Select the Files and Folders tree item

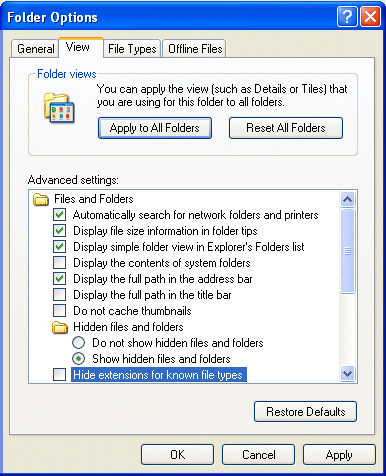(x=94, y=199)
